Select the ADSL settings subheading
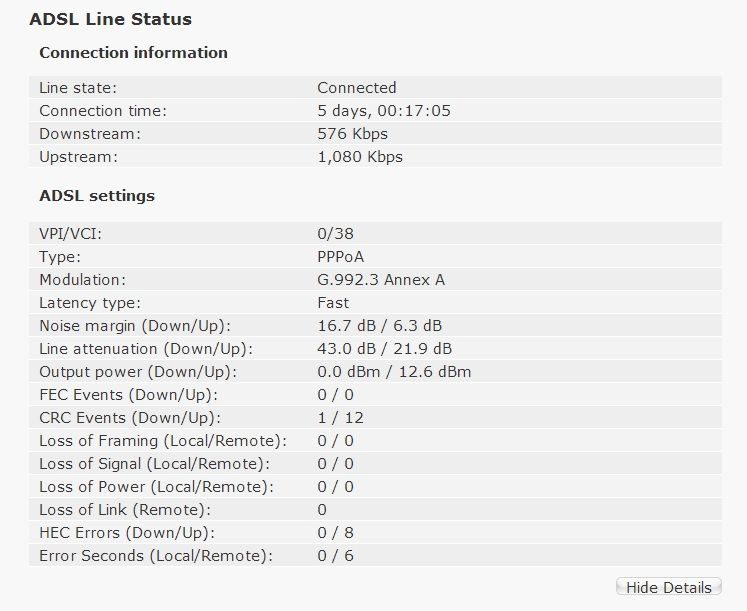 point(97,196)
